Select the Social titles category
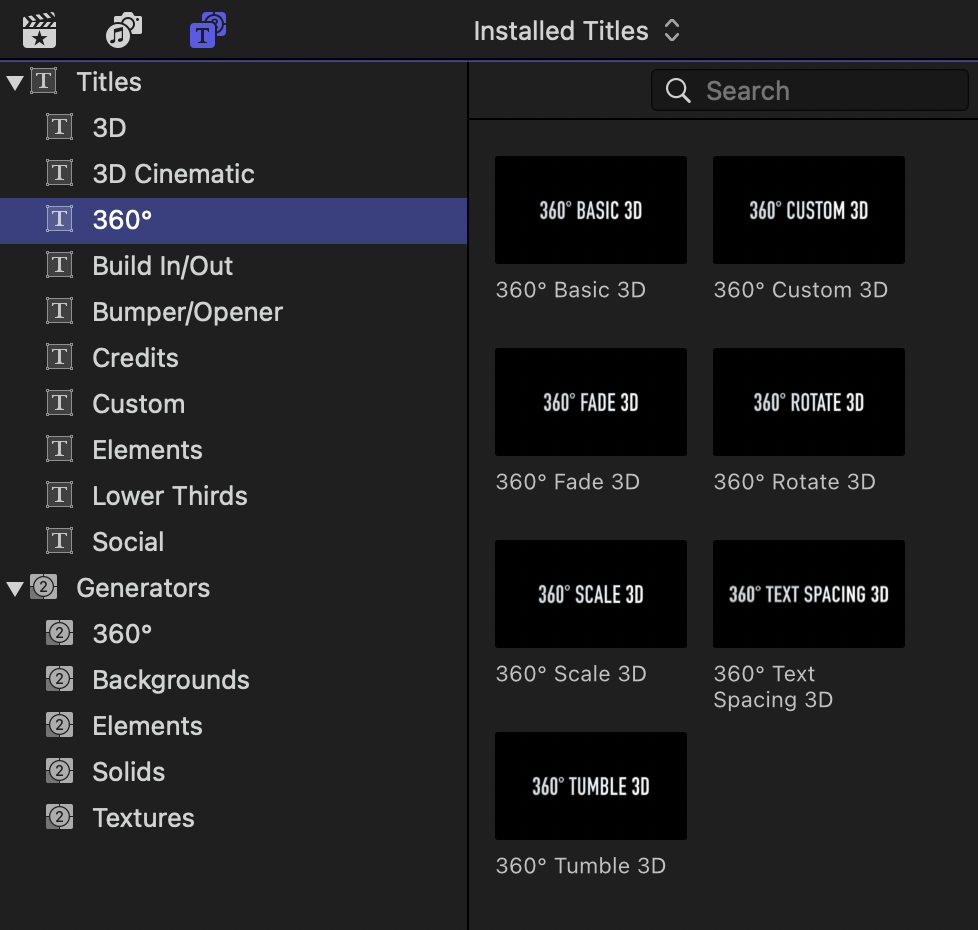Screen dimensions: 978x930 pos(234,542)
